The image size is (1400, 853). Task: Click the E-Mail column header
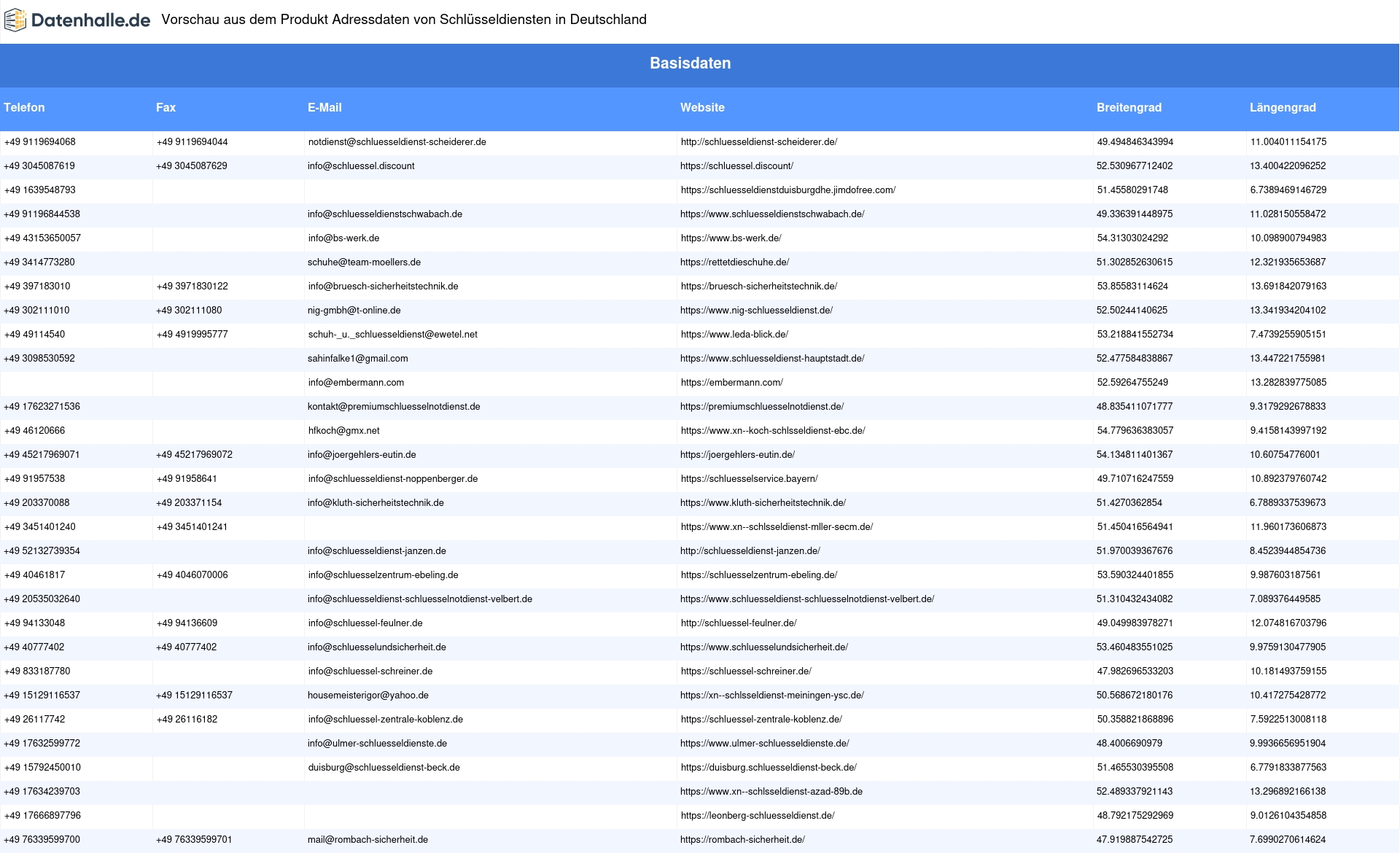324,107
